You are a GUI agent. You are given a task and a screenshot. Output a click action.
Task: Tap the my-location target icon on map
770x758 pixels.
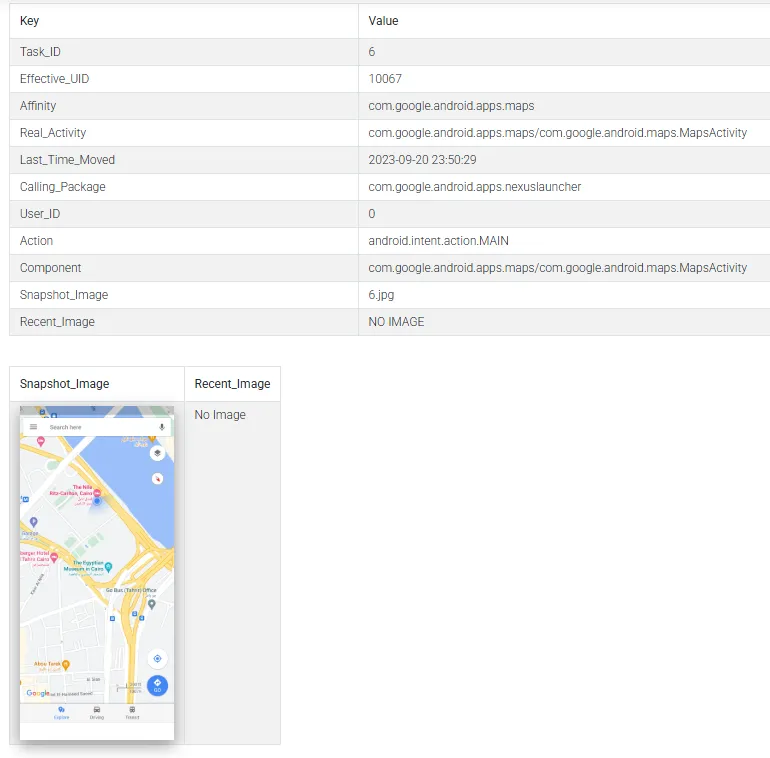(x=157, y=658)
